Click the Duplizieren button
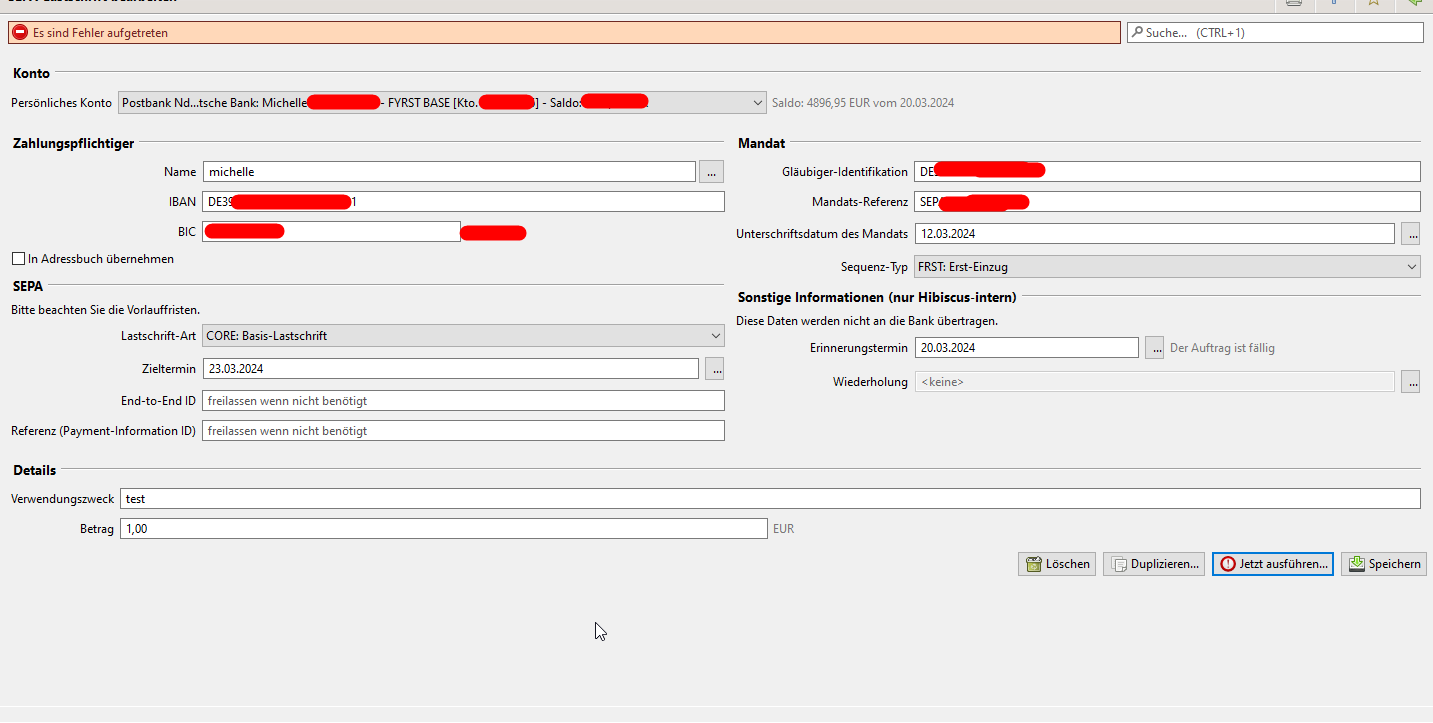The height and width of the screenshot is (723, 1433). coord(1154,564)
